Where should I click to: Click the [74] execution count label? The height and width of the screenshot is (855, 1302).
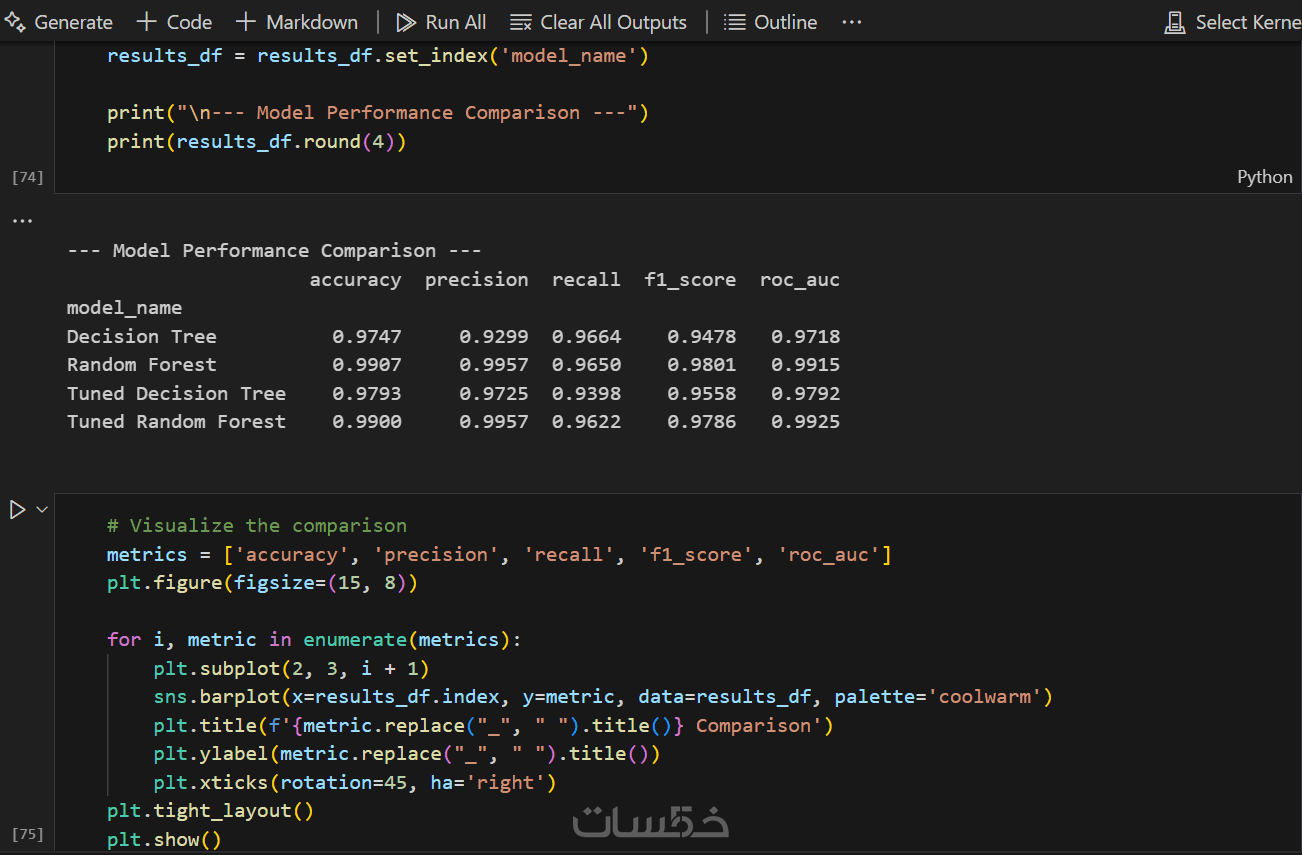pyautogui.click(x=27, y=177)
